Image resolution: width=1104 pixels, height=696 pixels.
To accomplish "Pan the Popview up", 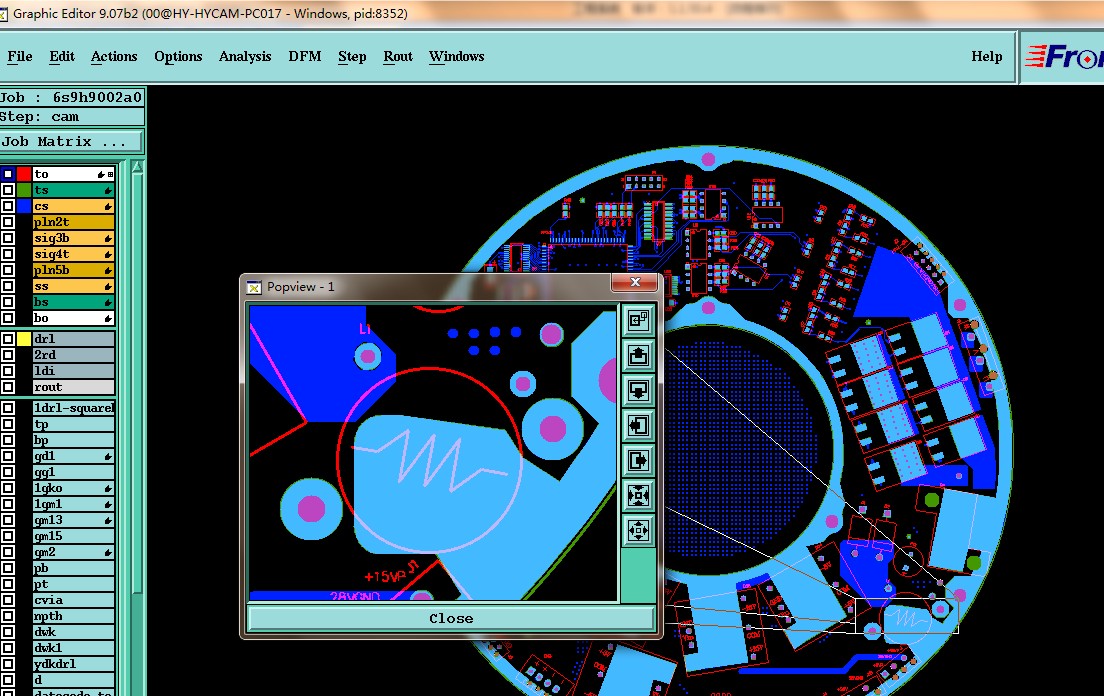I will (x=639, y=355).
